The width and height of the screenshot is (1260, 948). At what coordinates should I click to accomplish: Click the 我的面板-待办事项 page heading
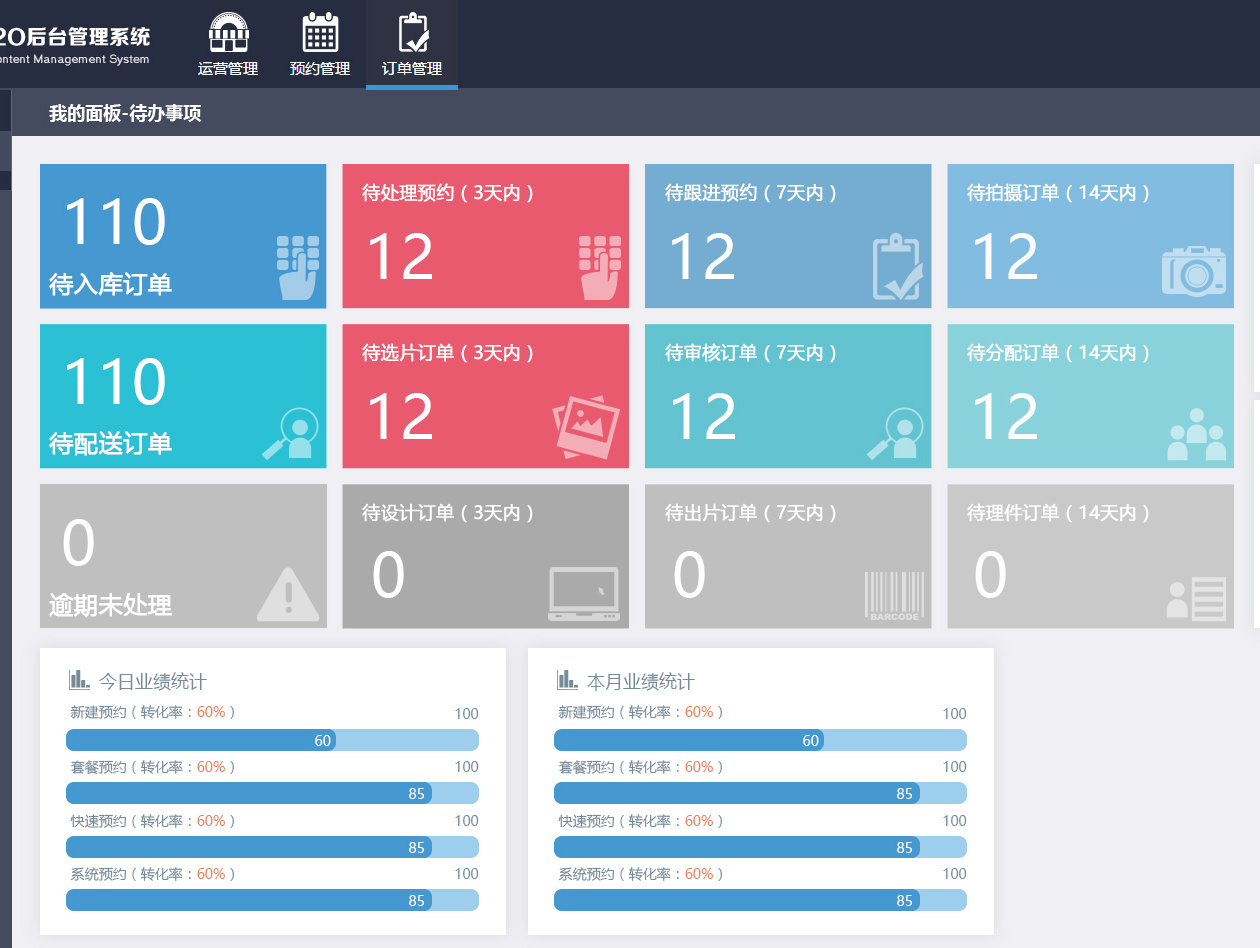tap(125, 114)
